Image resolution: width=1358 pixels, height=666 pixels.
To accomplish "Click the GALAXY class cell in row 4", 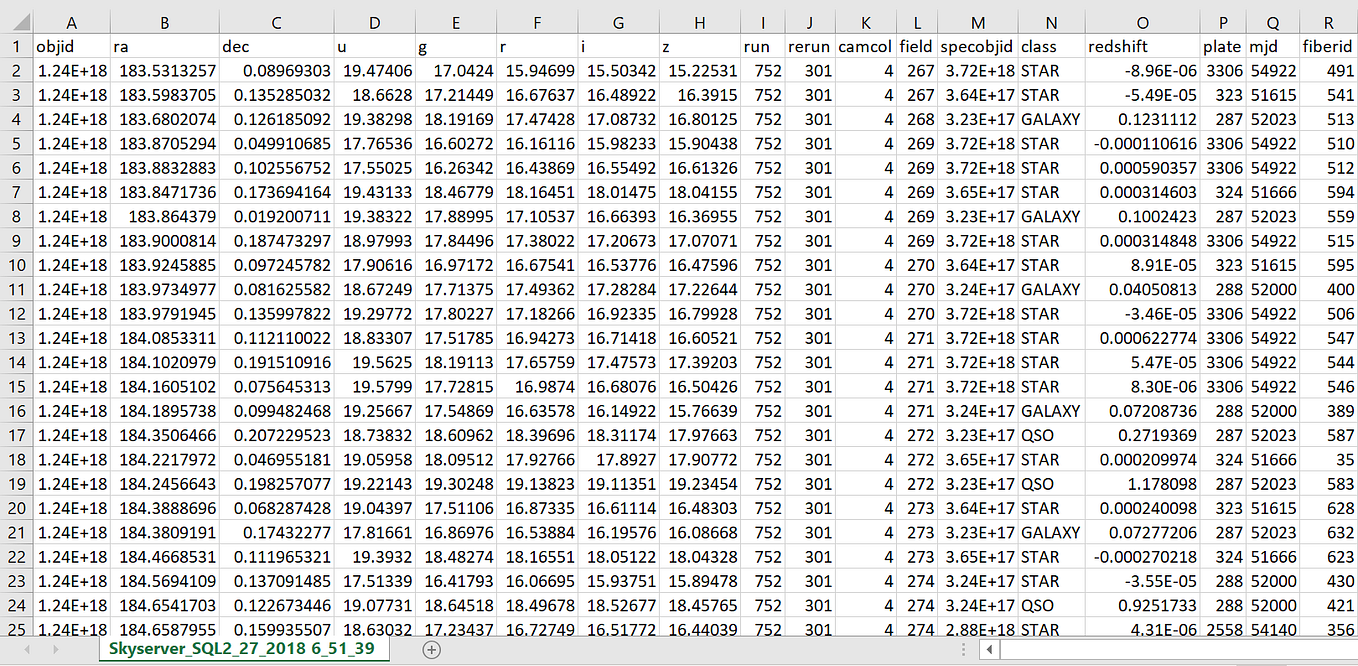I will 1050,119.
